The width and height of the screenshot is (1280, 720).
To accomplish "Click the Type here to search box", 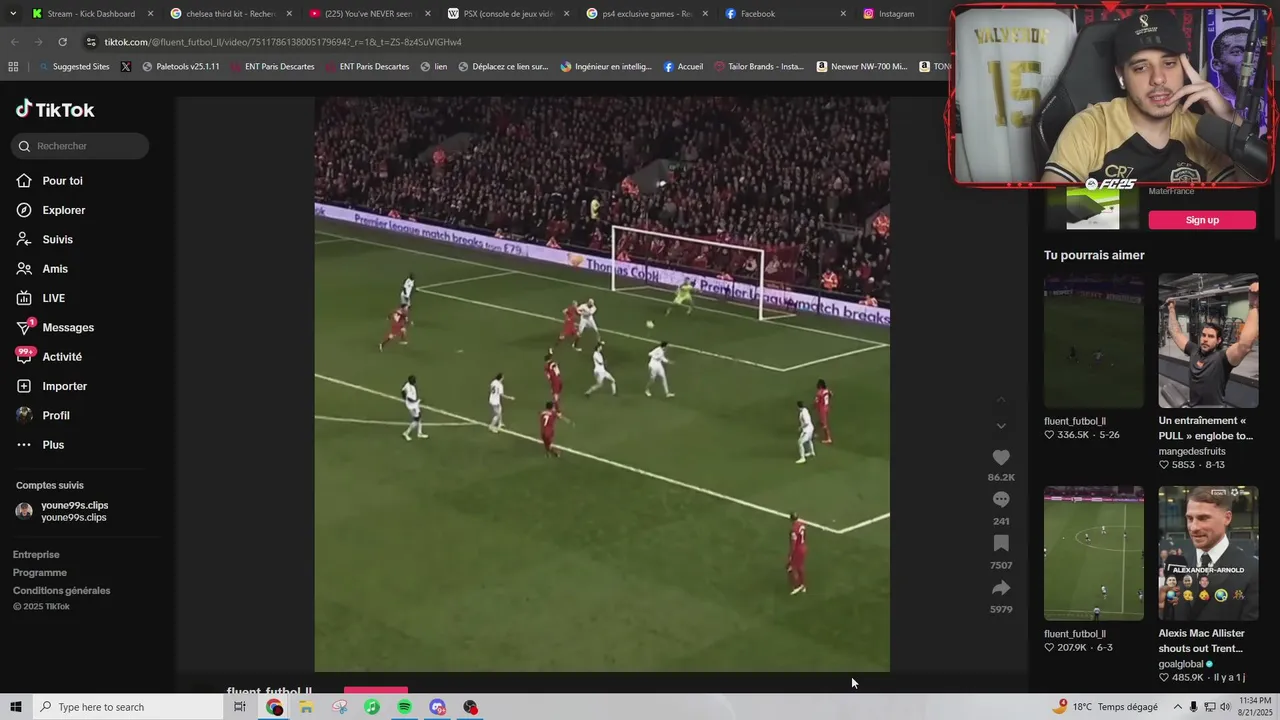I will pos(127,707).
